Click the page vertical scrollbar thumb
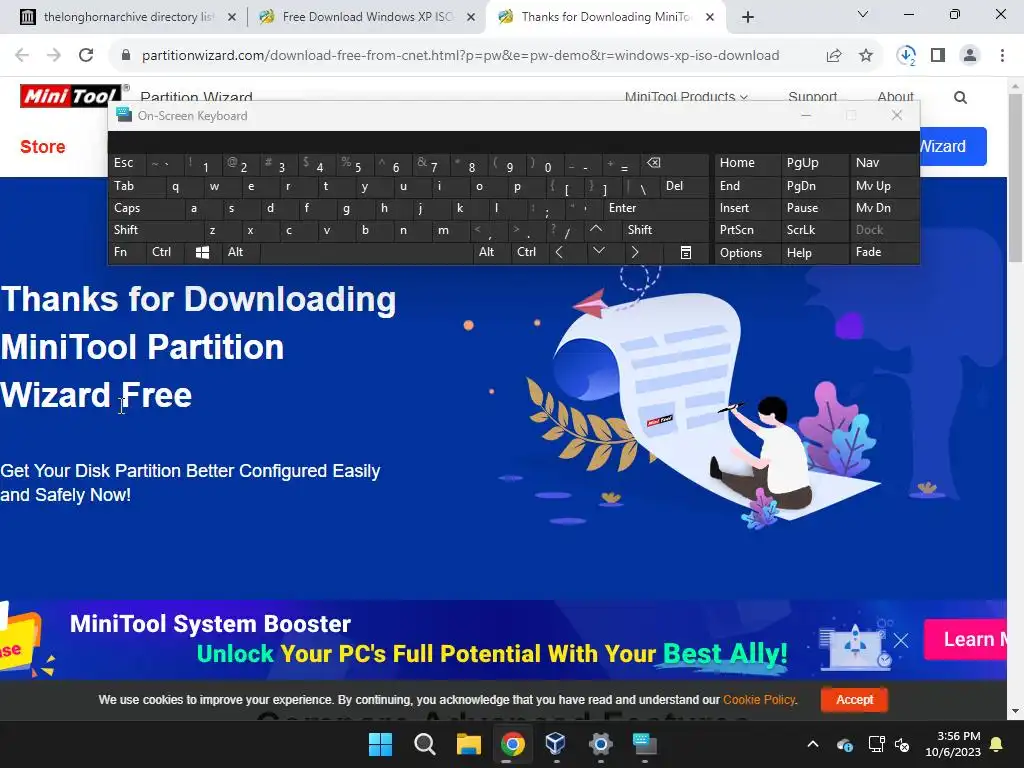Viewport: 1024px width, 768px height. 1015,178
